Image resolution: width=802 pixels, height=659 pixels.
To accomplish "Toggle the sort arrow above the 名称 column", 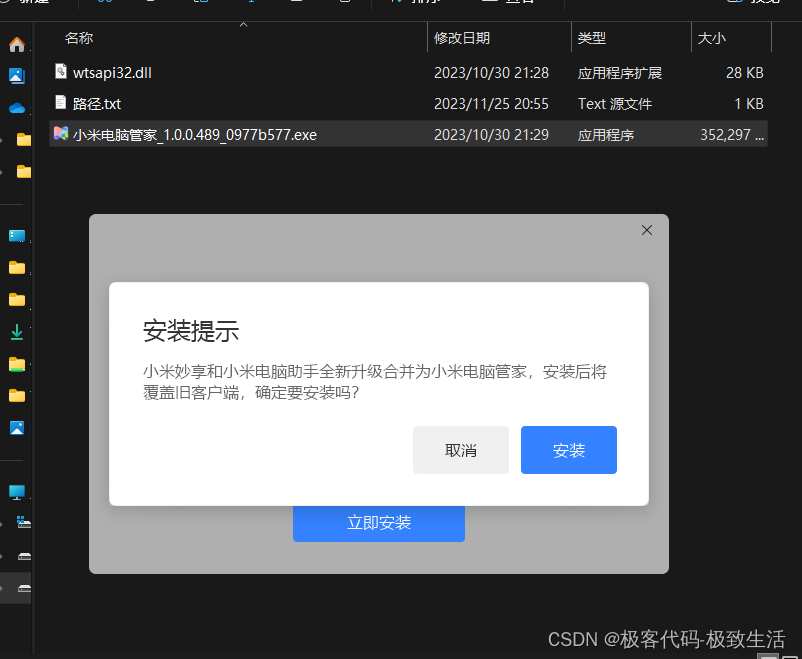I will 243,25.
